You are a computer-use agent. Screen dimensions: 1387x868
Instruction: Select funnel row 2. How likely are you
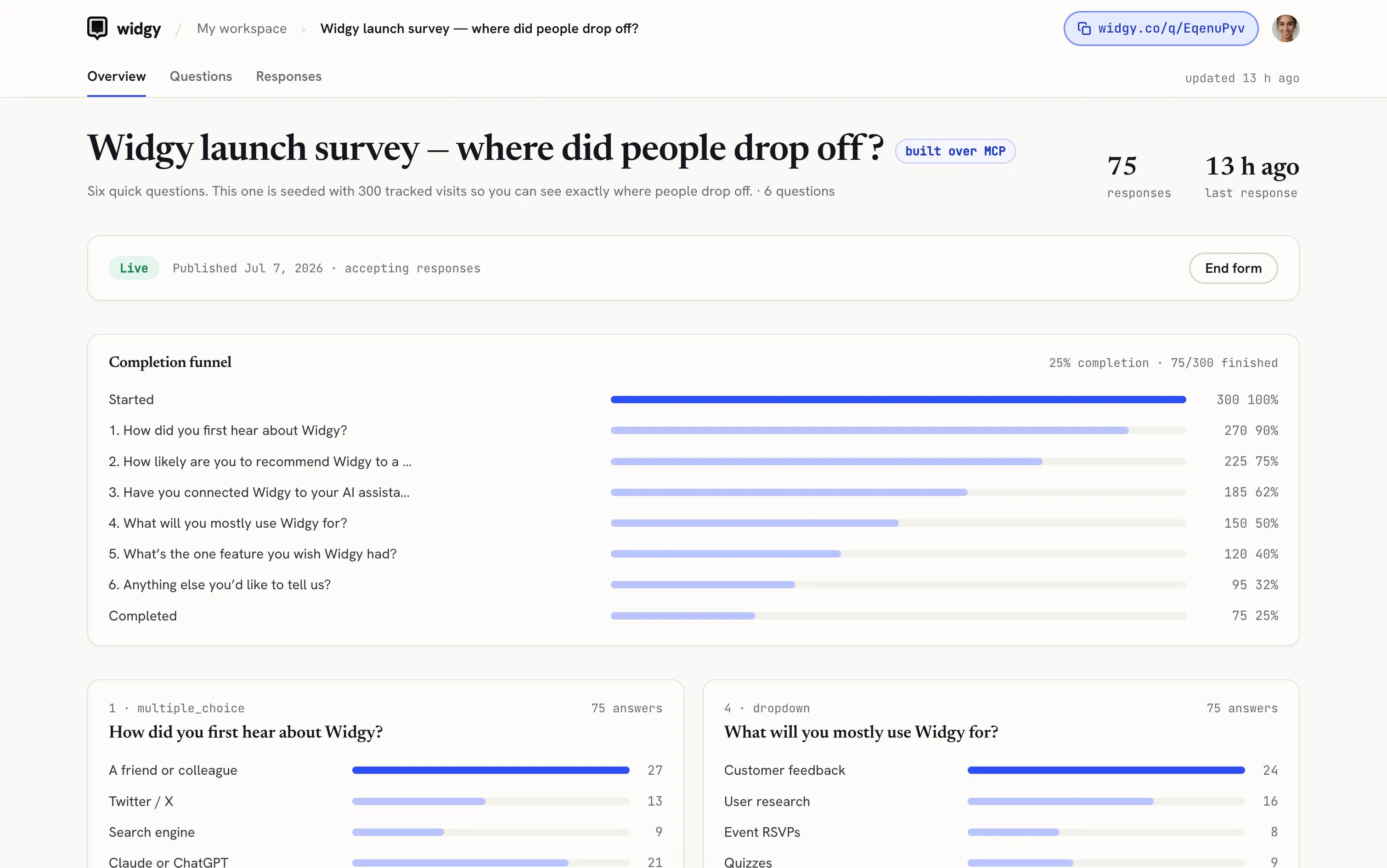click(x=693, y=462)
